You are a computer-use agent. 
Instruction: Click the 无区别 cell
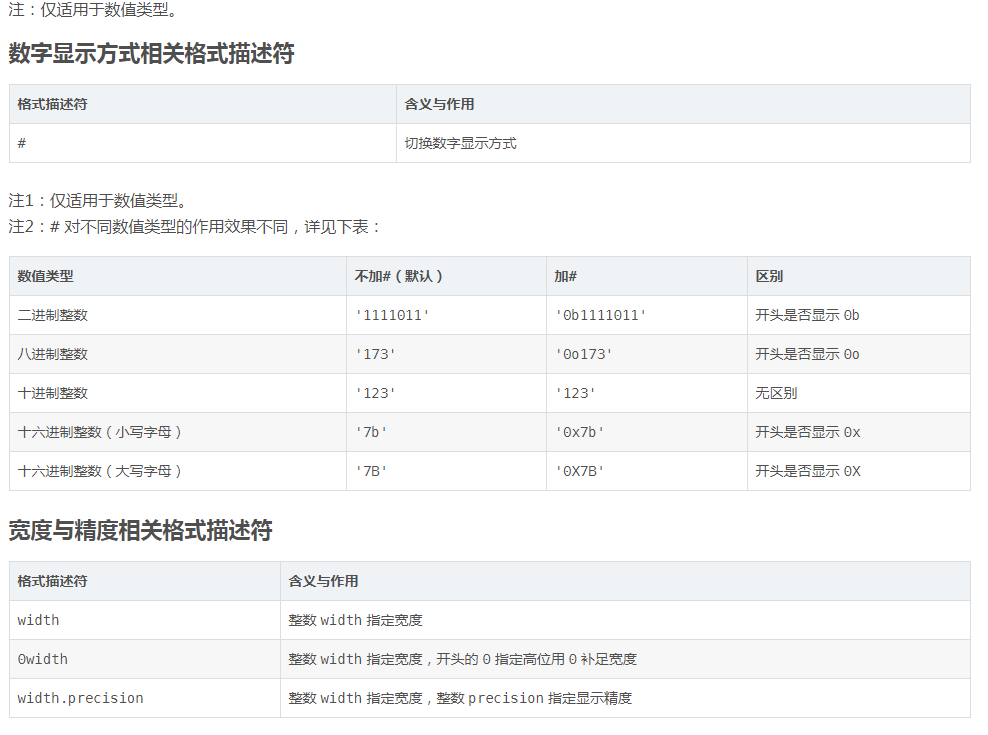coord(776,393)
